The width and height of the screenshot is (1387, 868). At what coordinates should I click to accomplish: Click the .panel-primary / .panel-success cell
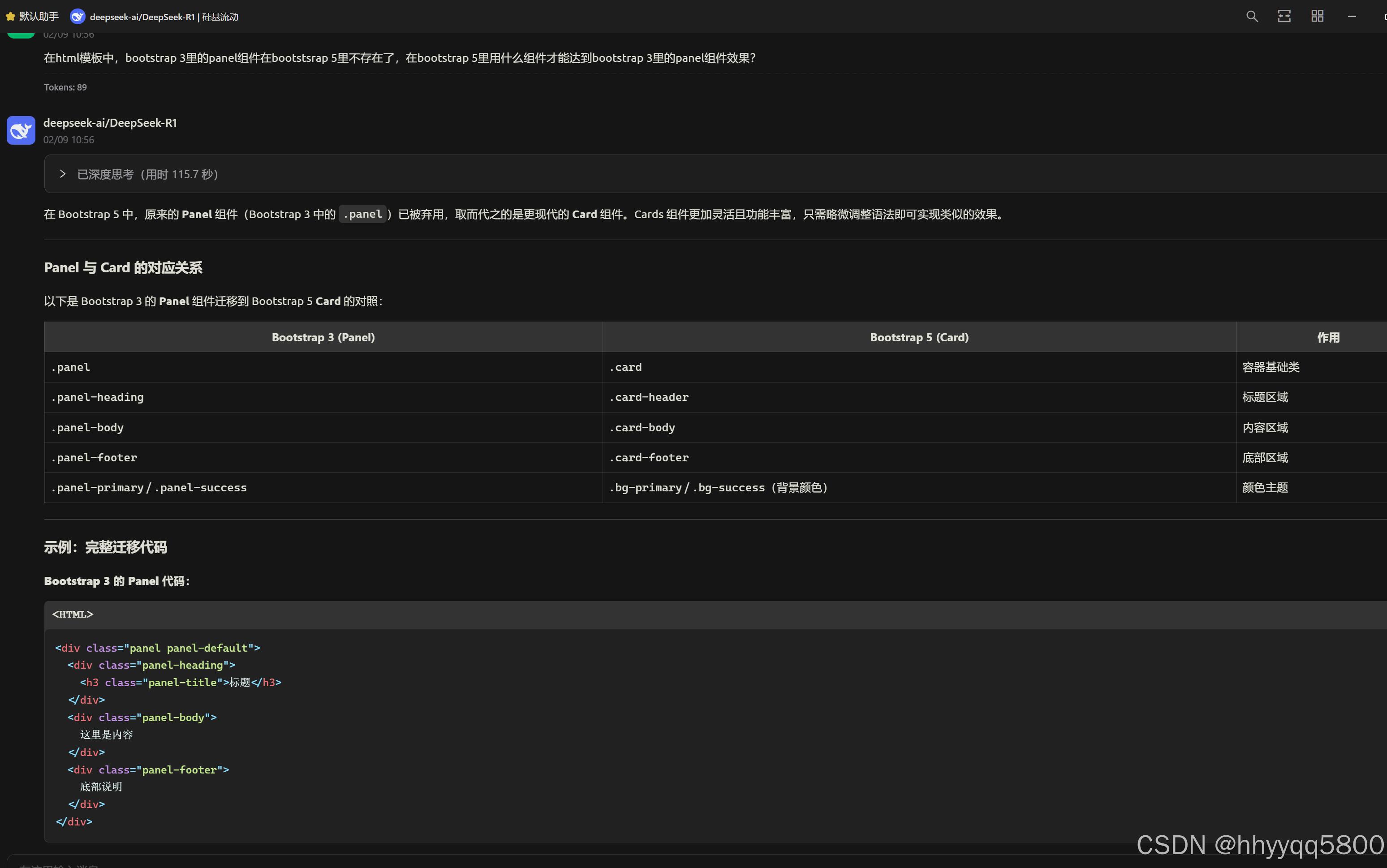[x=149, y=488]
